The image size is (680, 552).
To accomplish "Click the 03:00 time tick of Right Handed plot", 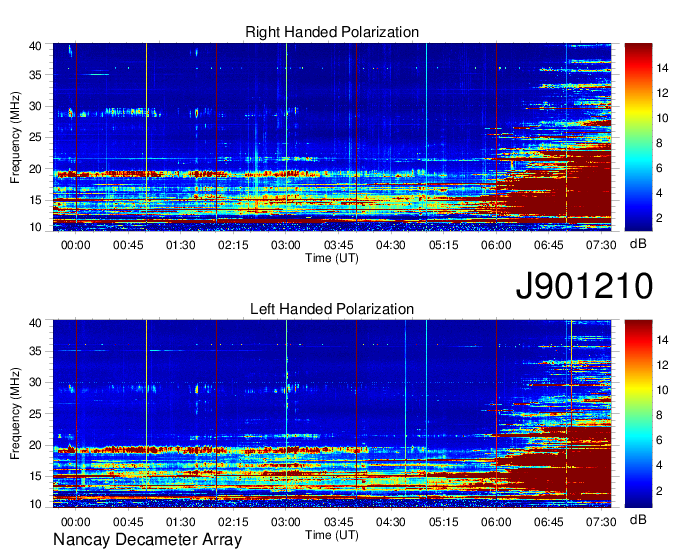I will (285, 245).
